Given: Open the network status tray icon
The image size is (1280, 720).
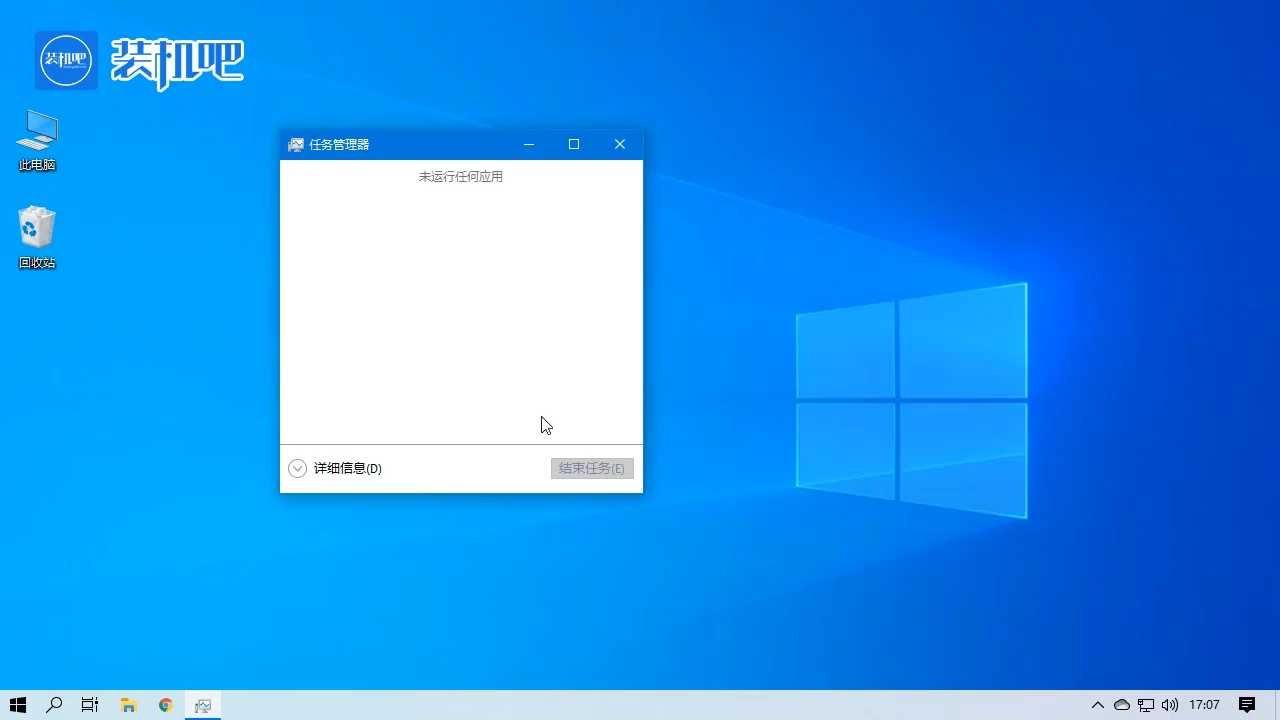Looking at the screenshot, I should [1146, 705].
